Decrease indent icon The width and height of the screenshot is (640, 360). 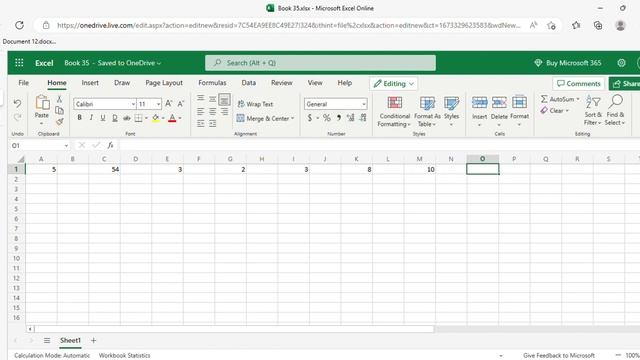(200, 123)
